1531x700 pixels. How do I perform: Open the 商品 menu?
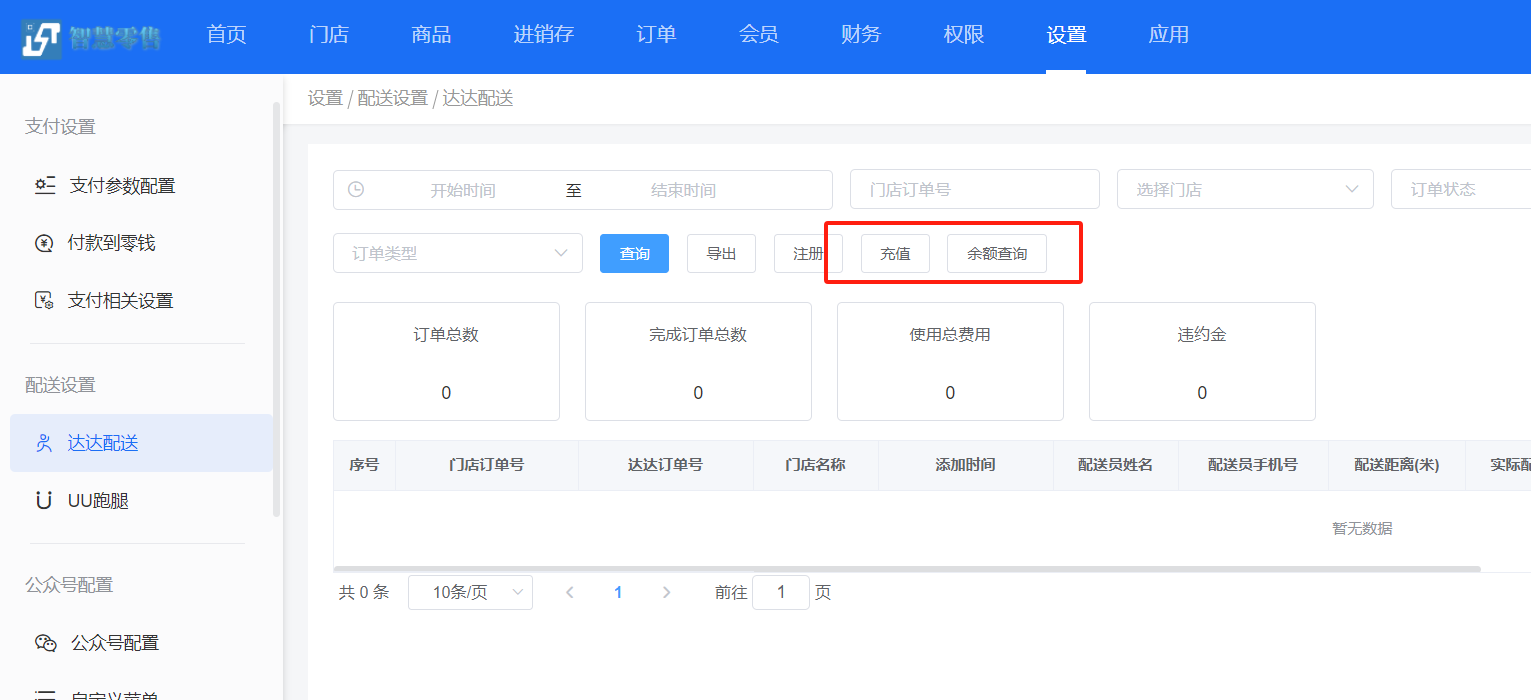point(432,35)
